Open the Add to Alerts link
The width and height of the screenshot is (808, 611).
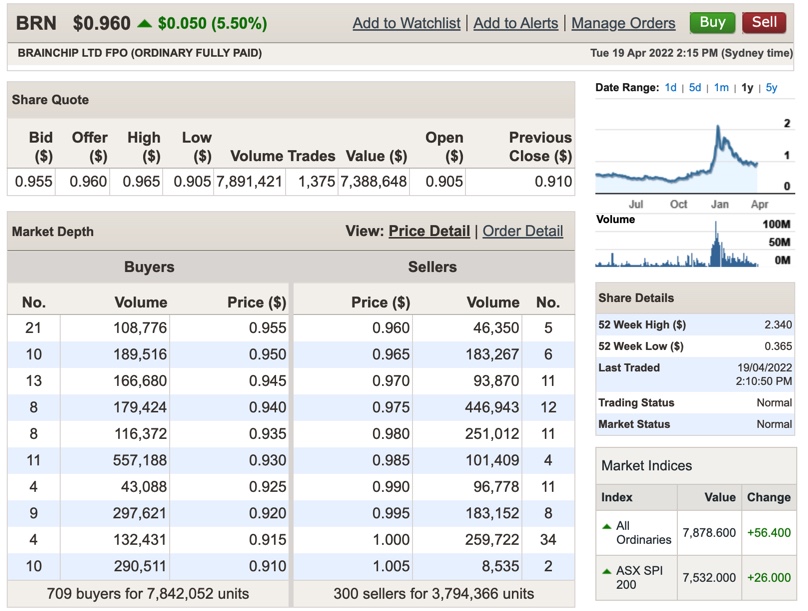pyautogui.click(x=516, y=23)
